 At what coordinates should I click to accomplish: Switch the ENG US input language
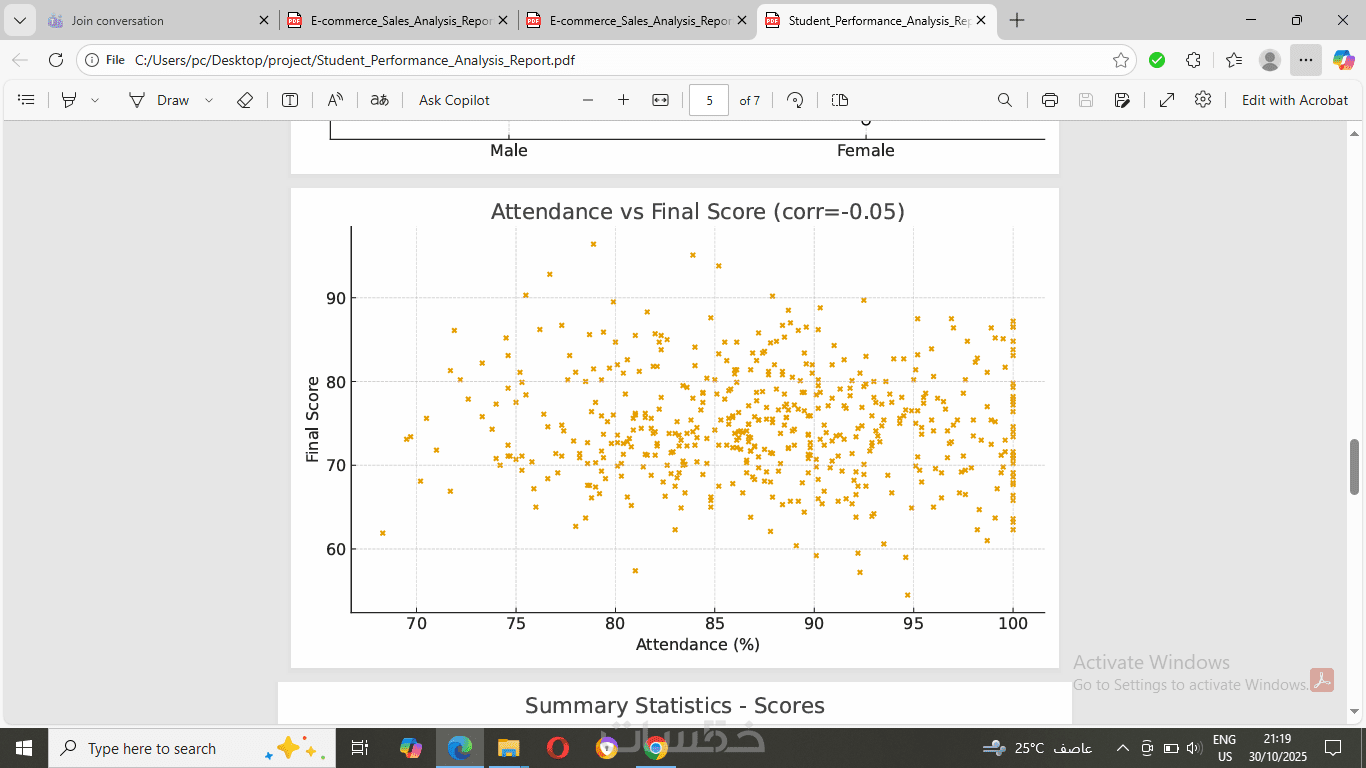tap(1224, 748)
